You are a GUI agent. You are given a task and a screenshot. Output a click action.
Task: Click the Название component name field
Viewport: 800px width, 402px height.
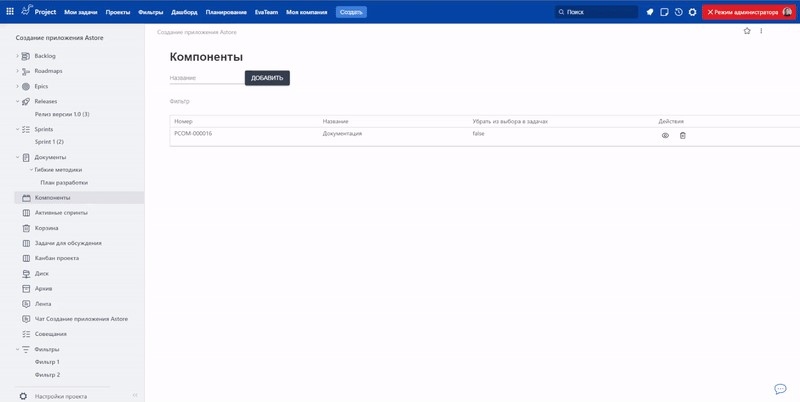pyautogui.click(x=206, y=78)
